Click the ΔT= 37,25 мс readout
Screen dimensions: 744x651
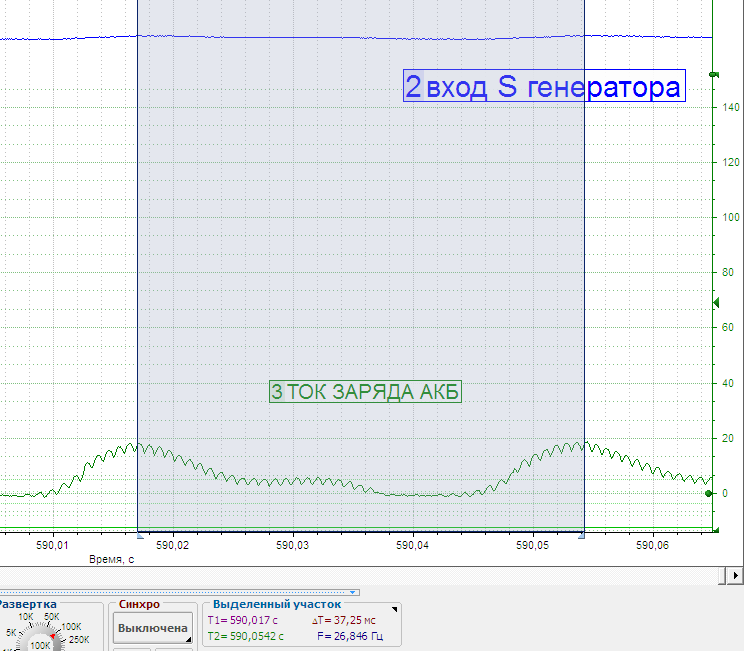pos(344,620)
